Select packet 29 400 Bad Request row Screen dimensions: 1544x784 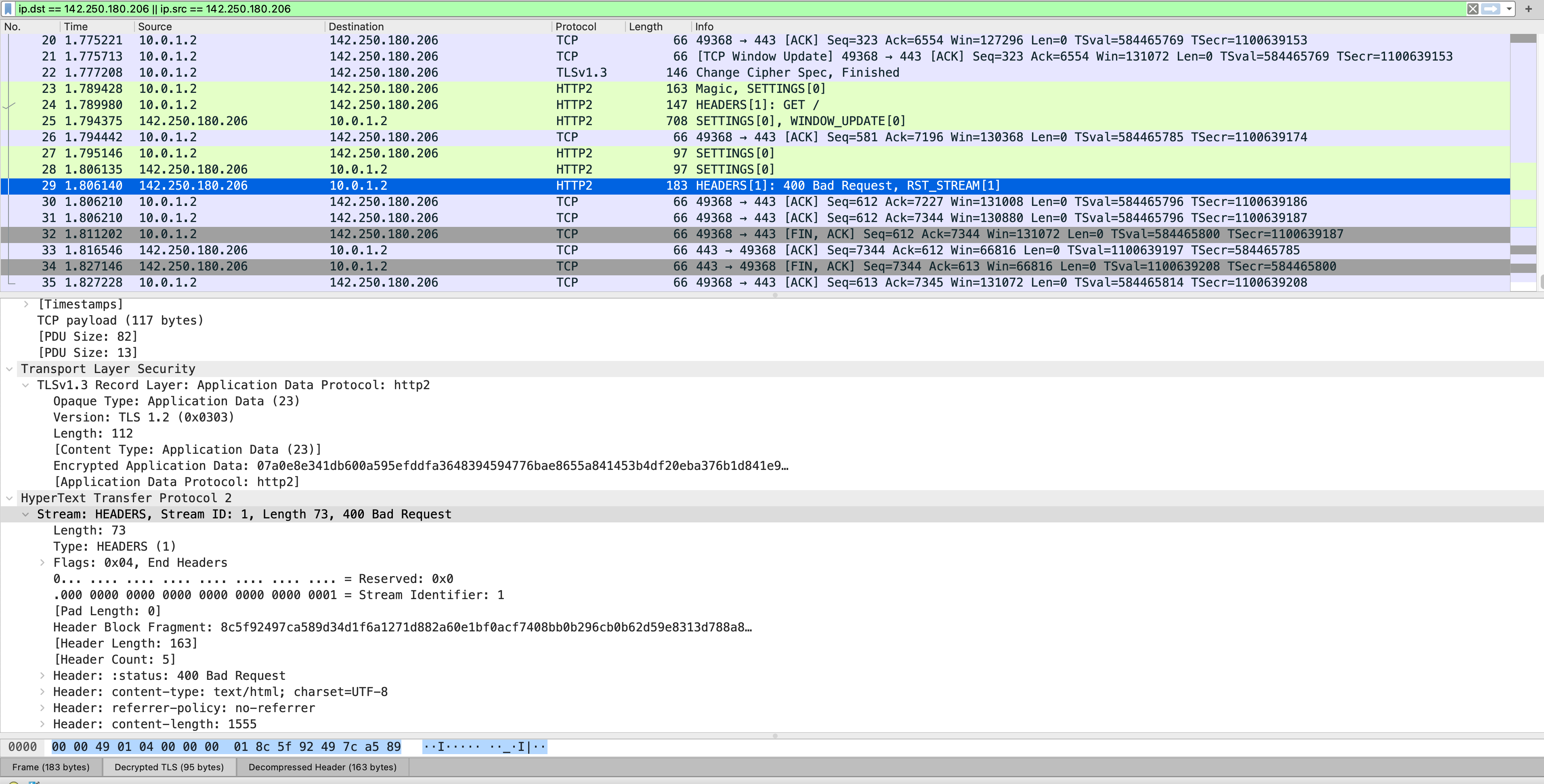tap(755, 186)
